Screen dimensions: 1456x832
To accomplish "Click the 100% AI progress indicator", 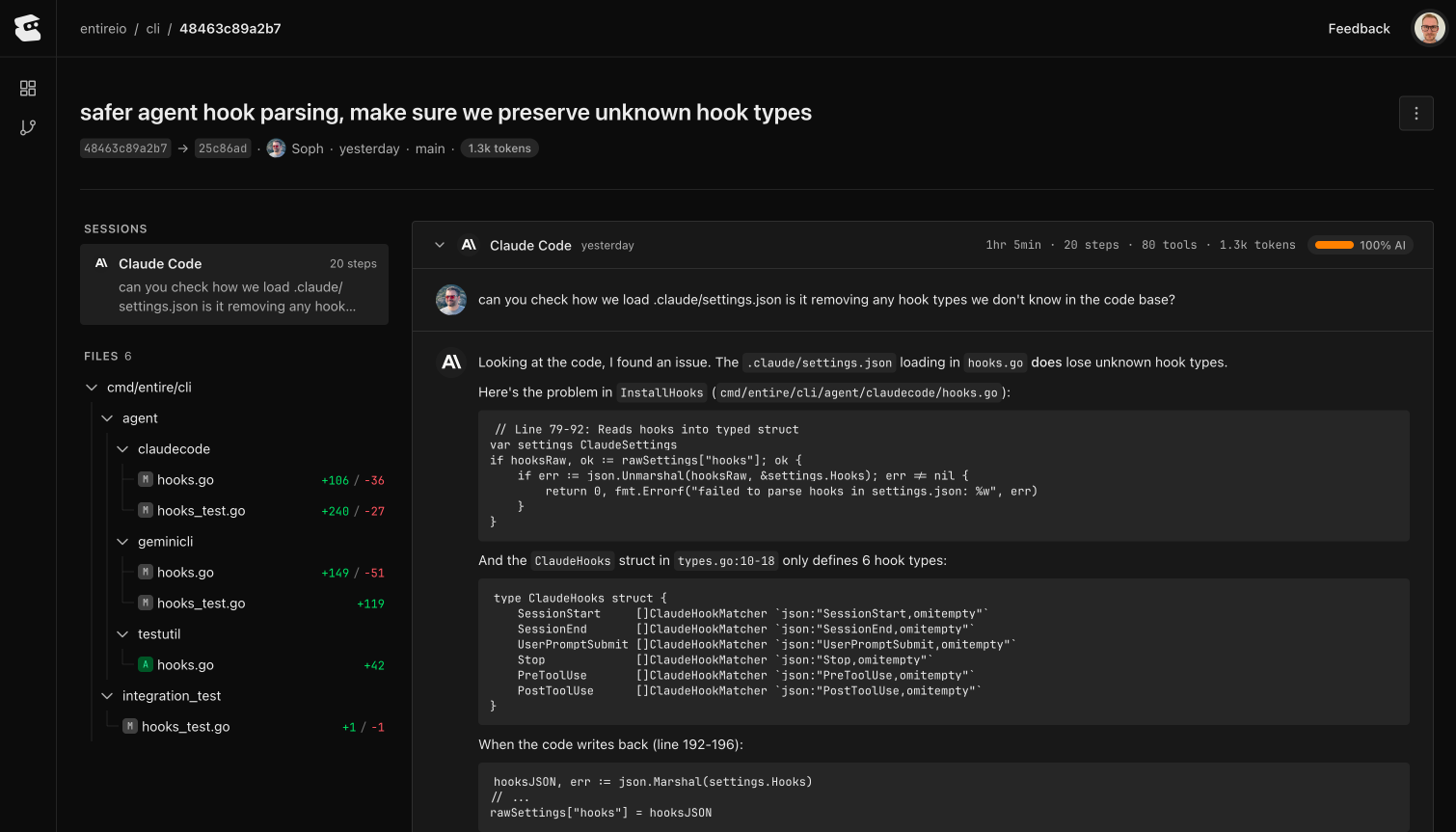I will 1361,245.
